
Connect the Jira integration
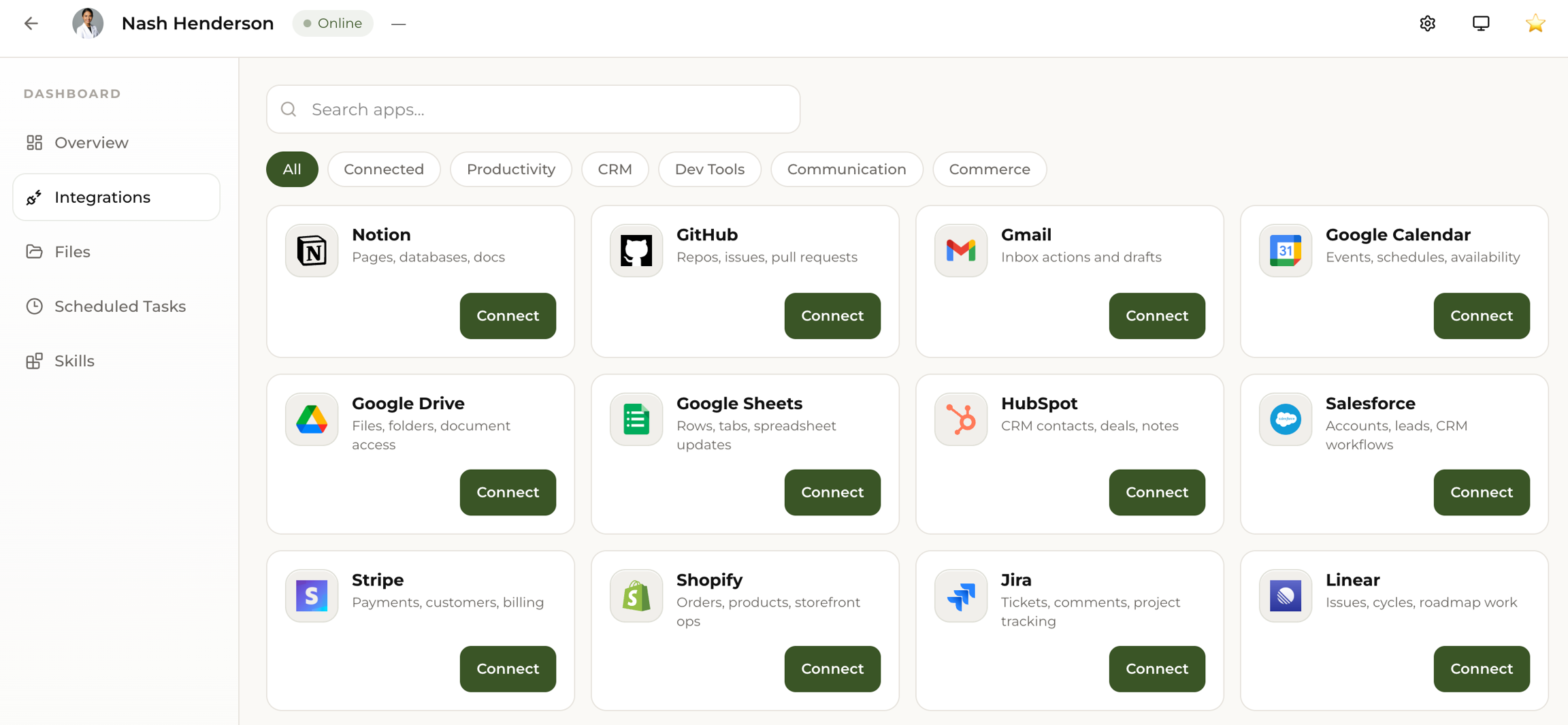[1157, 669]
